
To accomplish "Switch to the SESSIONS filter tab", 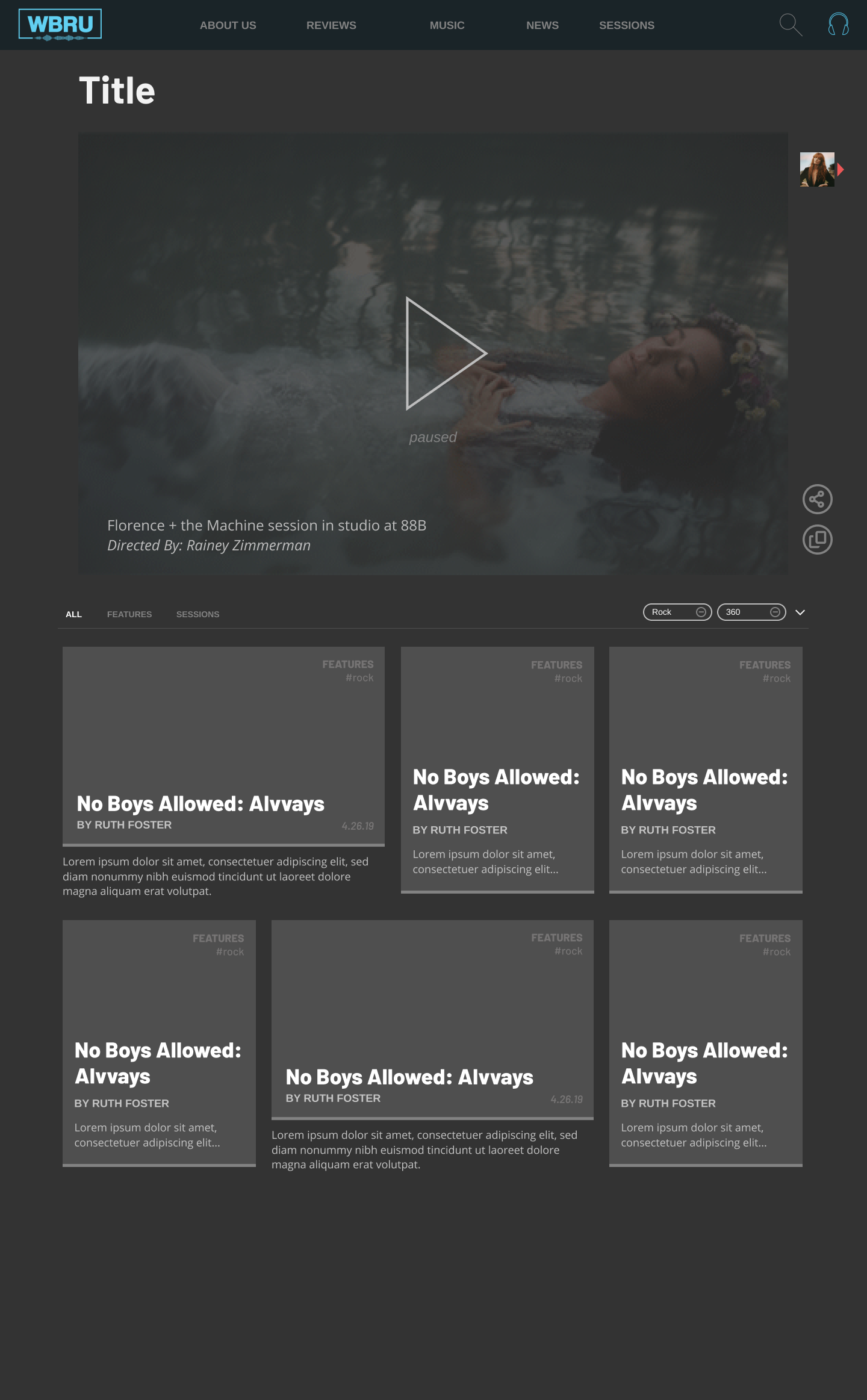I will 197,614.
